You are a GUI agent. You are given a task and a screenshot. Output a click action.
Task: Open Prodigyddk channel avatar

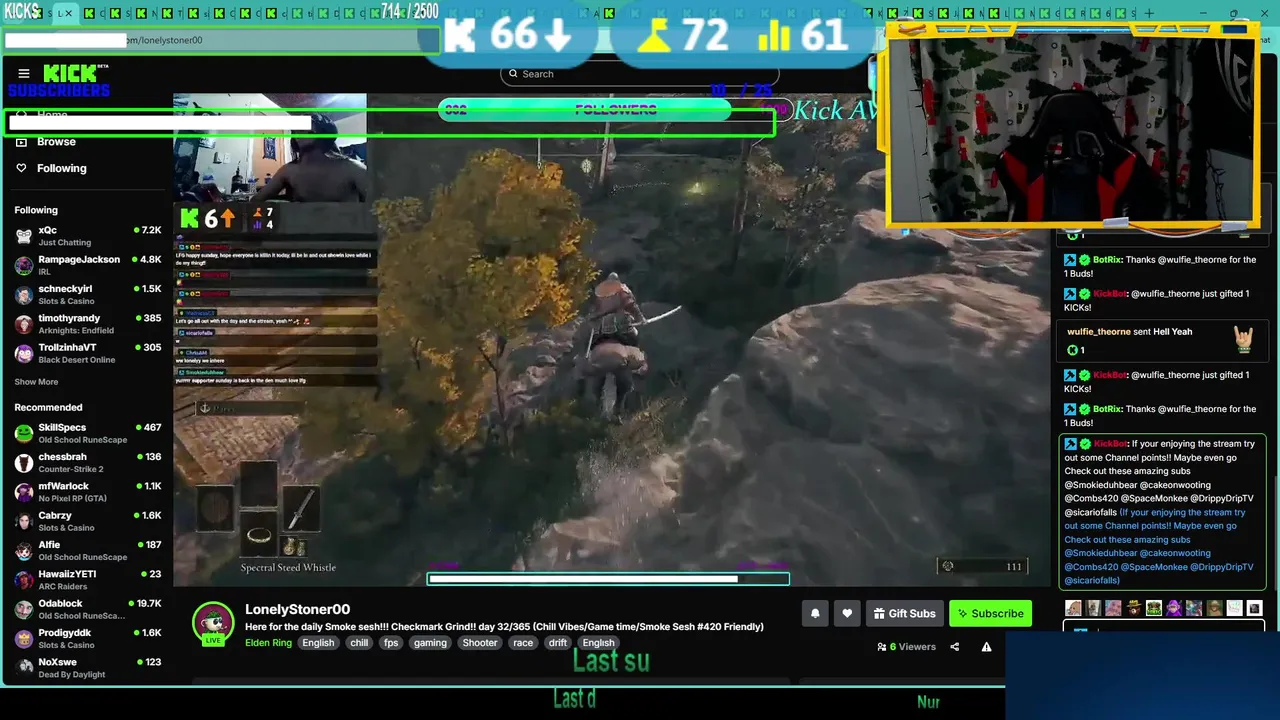pyautogui.click(x=24, y=638)
